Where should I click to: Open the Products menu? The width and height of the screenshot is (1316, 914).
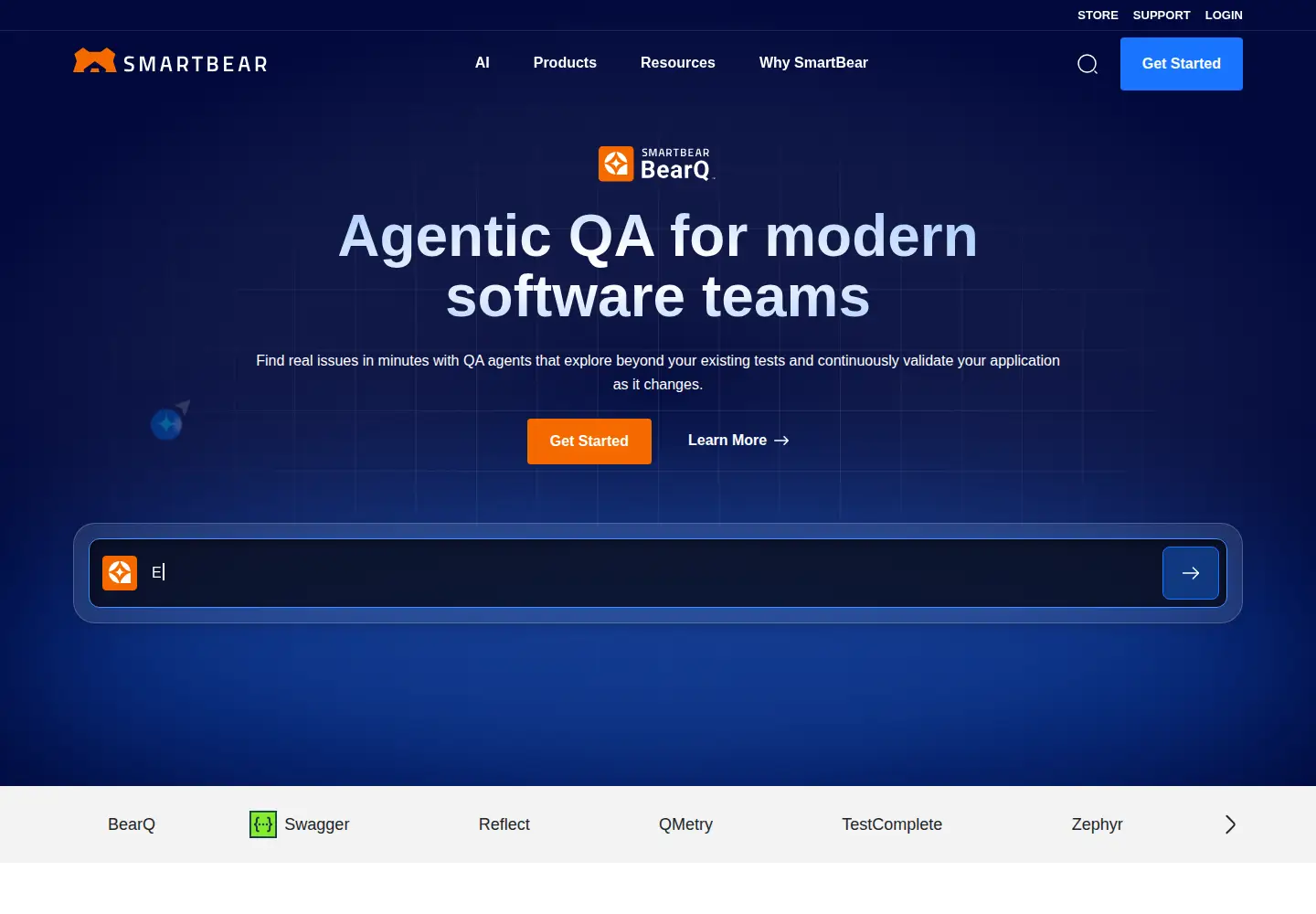[x=565, y=63]
